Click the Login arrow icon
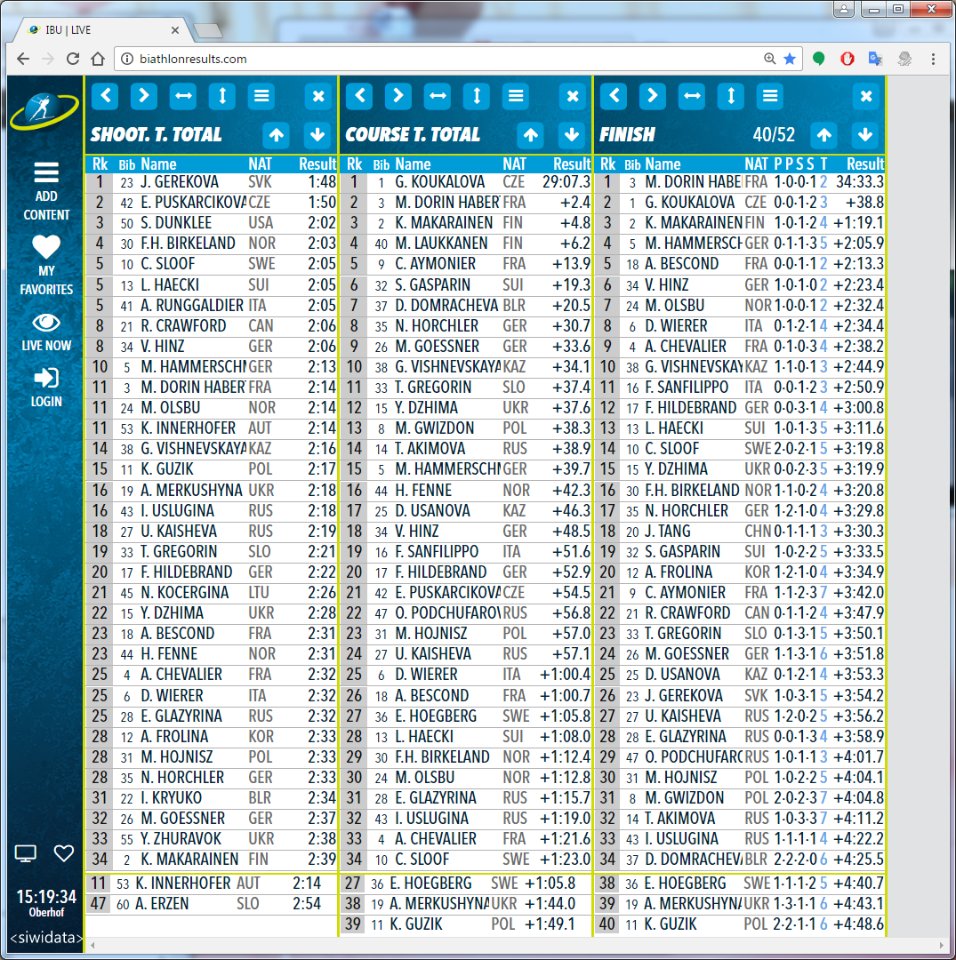956x960 pixels. coord(46,378)
